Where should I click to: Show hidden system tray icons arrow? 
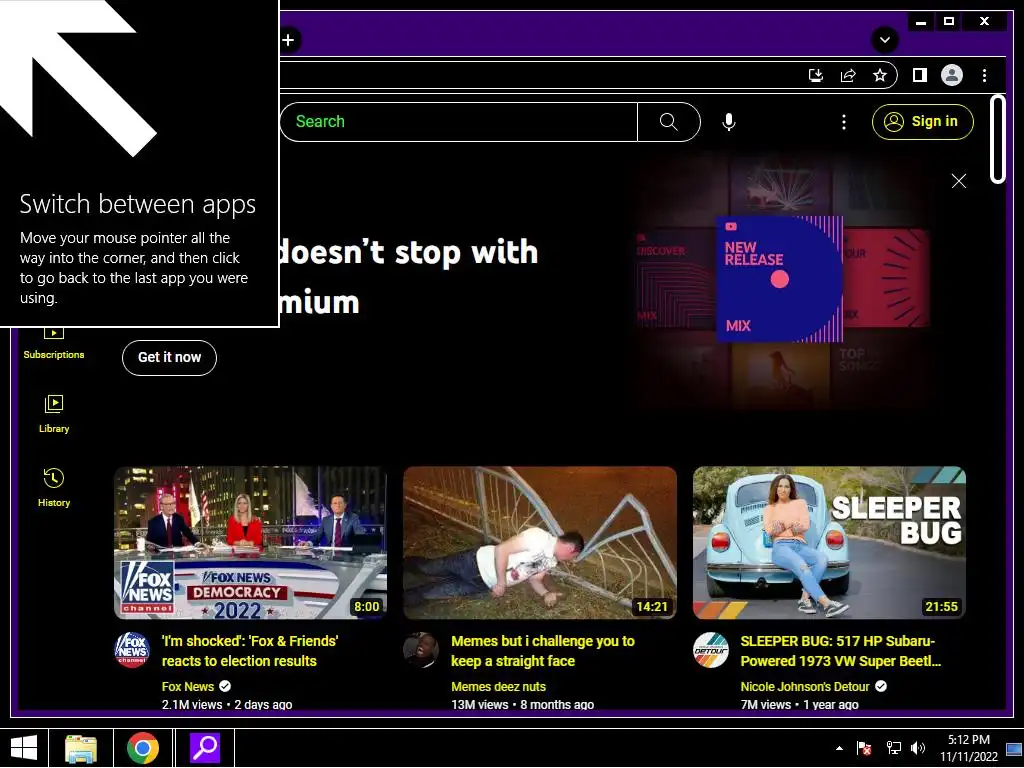839,748
